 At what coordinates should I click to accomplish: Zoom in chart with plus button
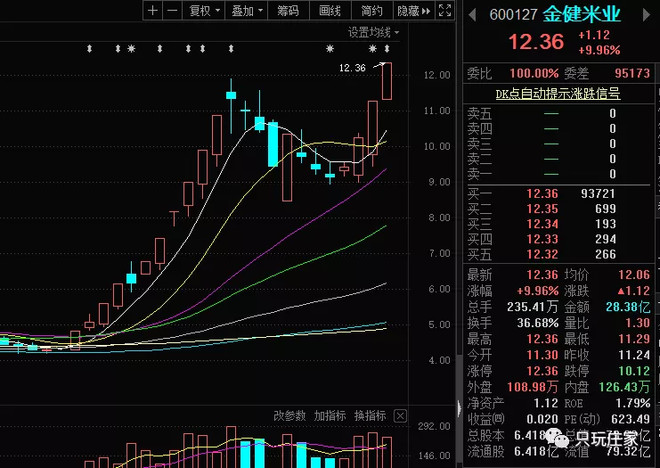tap(153, 11)
